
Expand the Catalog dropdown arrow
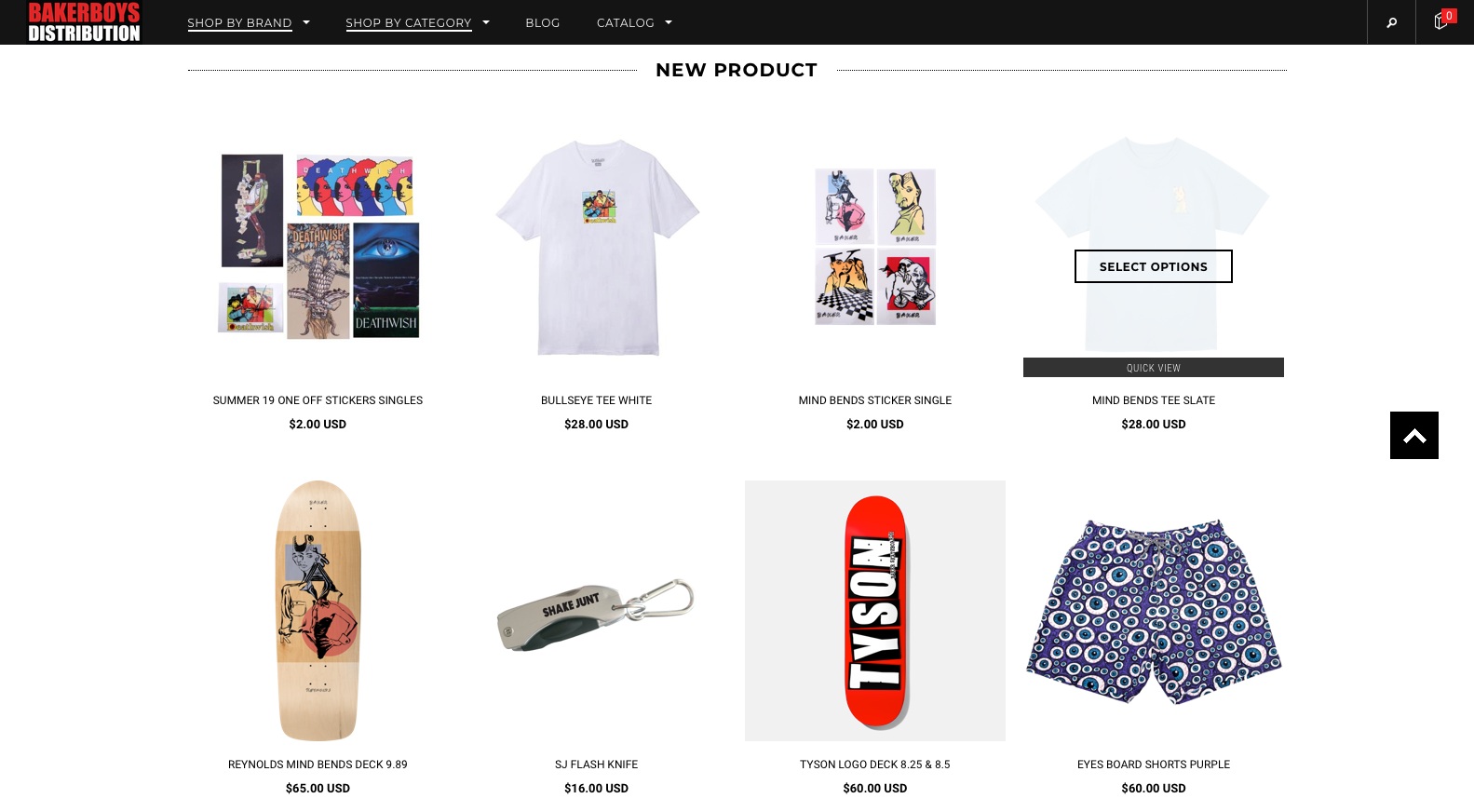click(669, 22)
